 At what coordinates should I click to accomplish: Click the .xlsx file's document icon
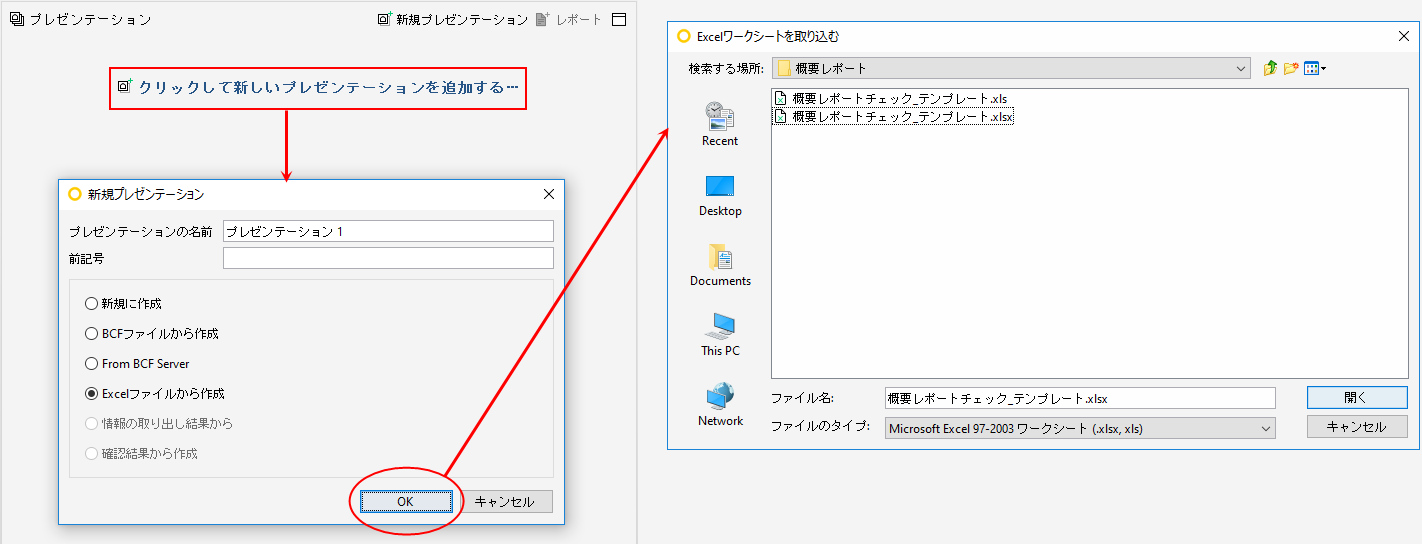pos(781,116)
